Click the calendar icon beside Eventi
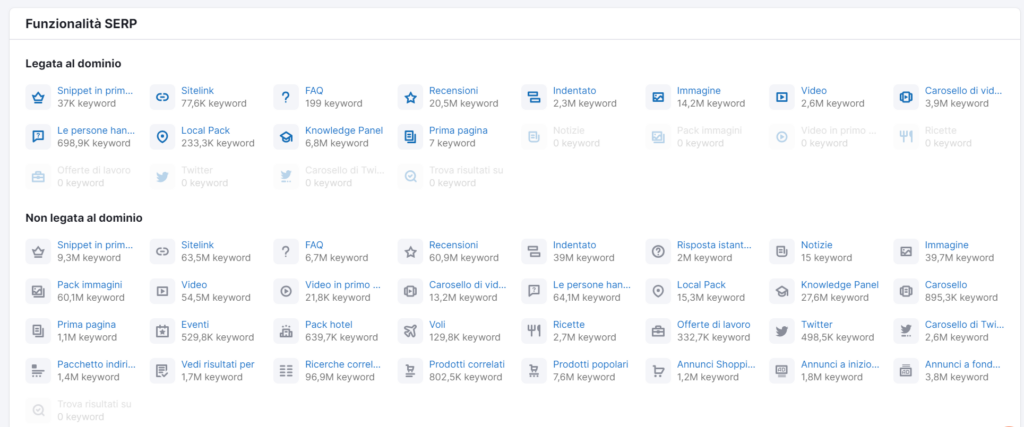 pos(162,331)
